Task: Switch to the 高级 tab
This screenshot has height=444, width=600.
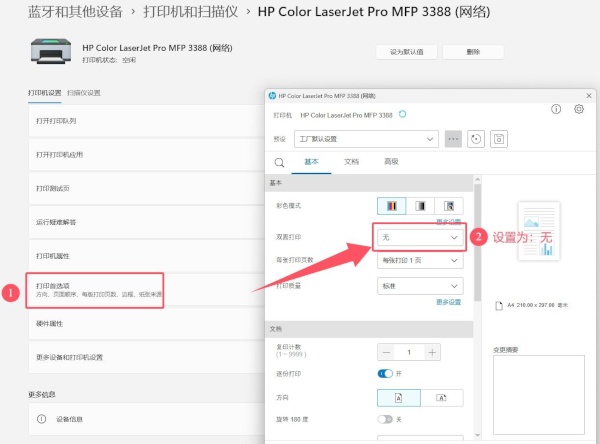Action: 391,162
